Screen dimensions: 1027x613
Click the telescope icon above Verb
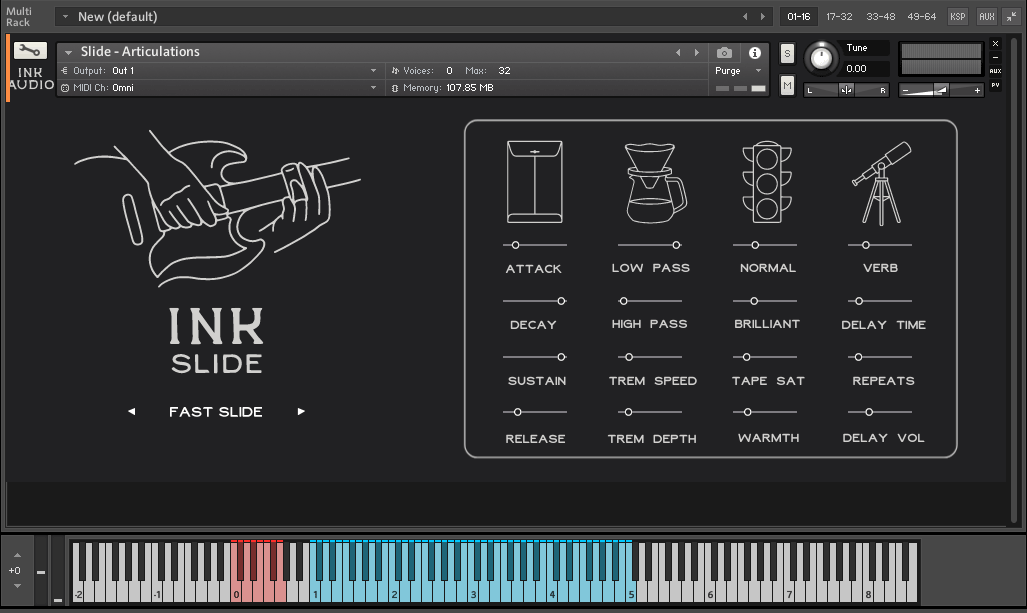point(881,182)
